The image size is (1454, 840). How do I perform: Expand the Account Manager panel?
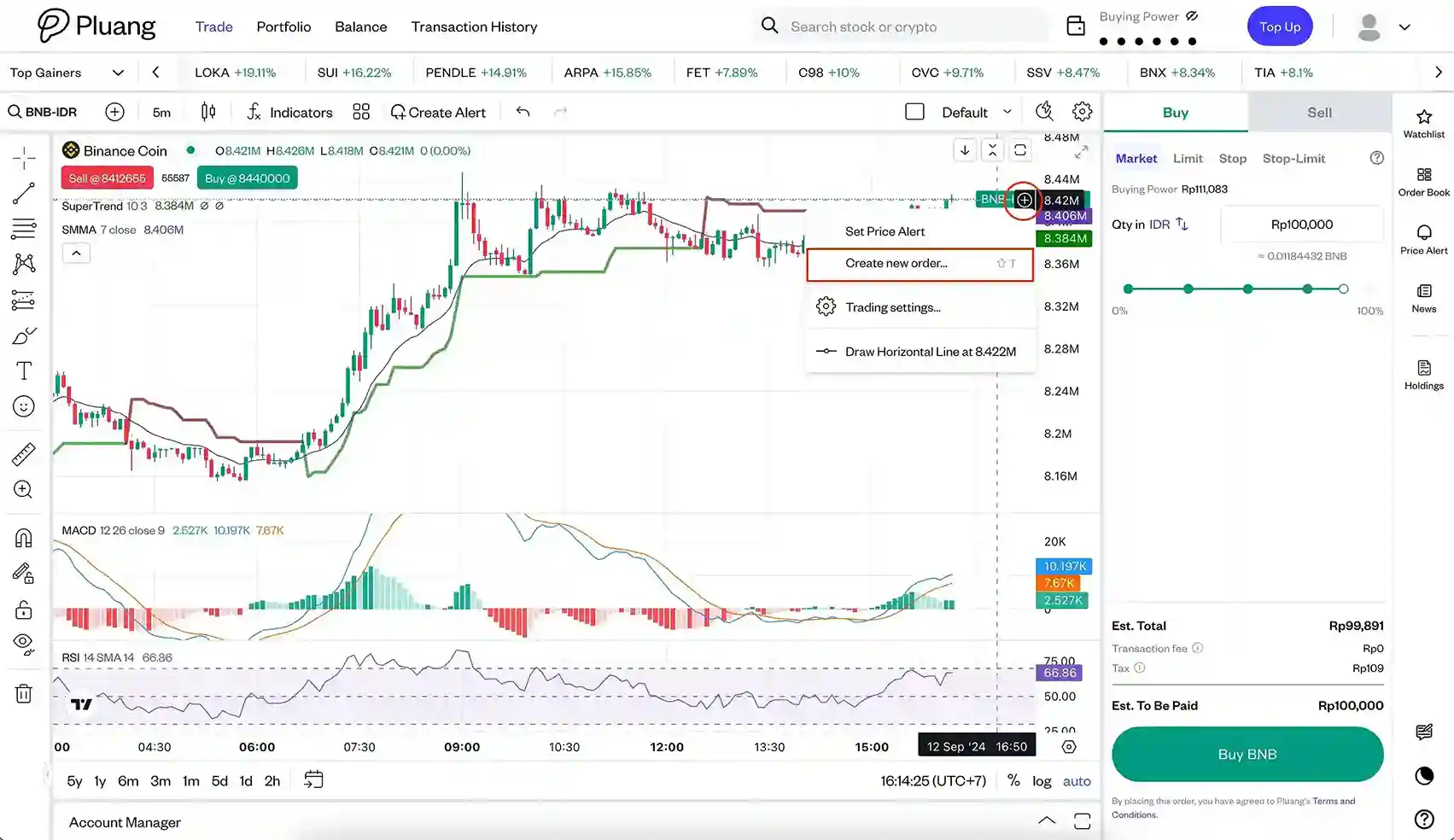pos(1047,821)
